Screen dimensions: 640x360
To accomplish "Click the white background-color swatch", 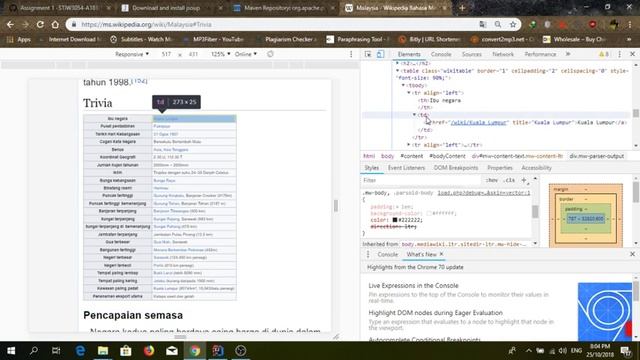I will click(429, 213).
